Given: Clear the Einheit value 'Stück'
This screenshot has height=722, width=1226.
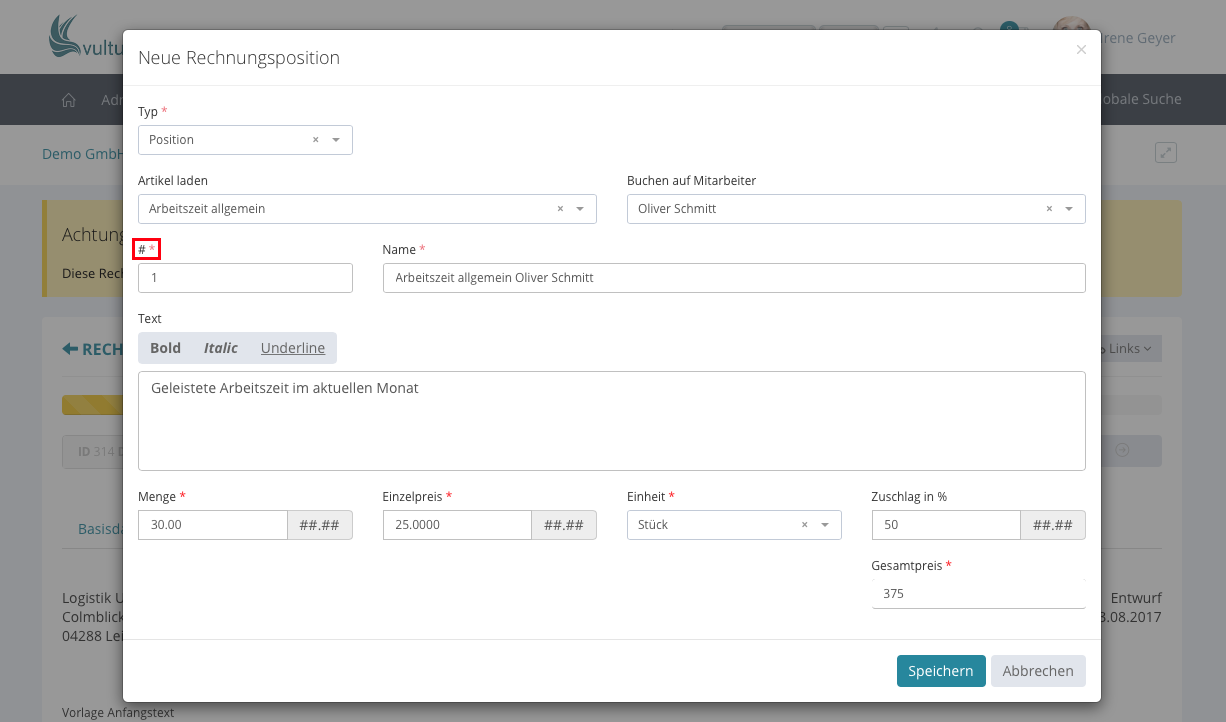Looking at the screenshot, I should coord(805,525).
